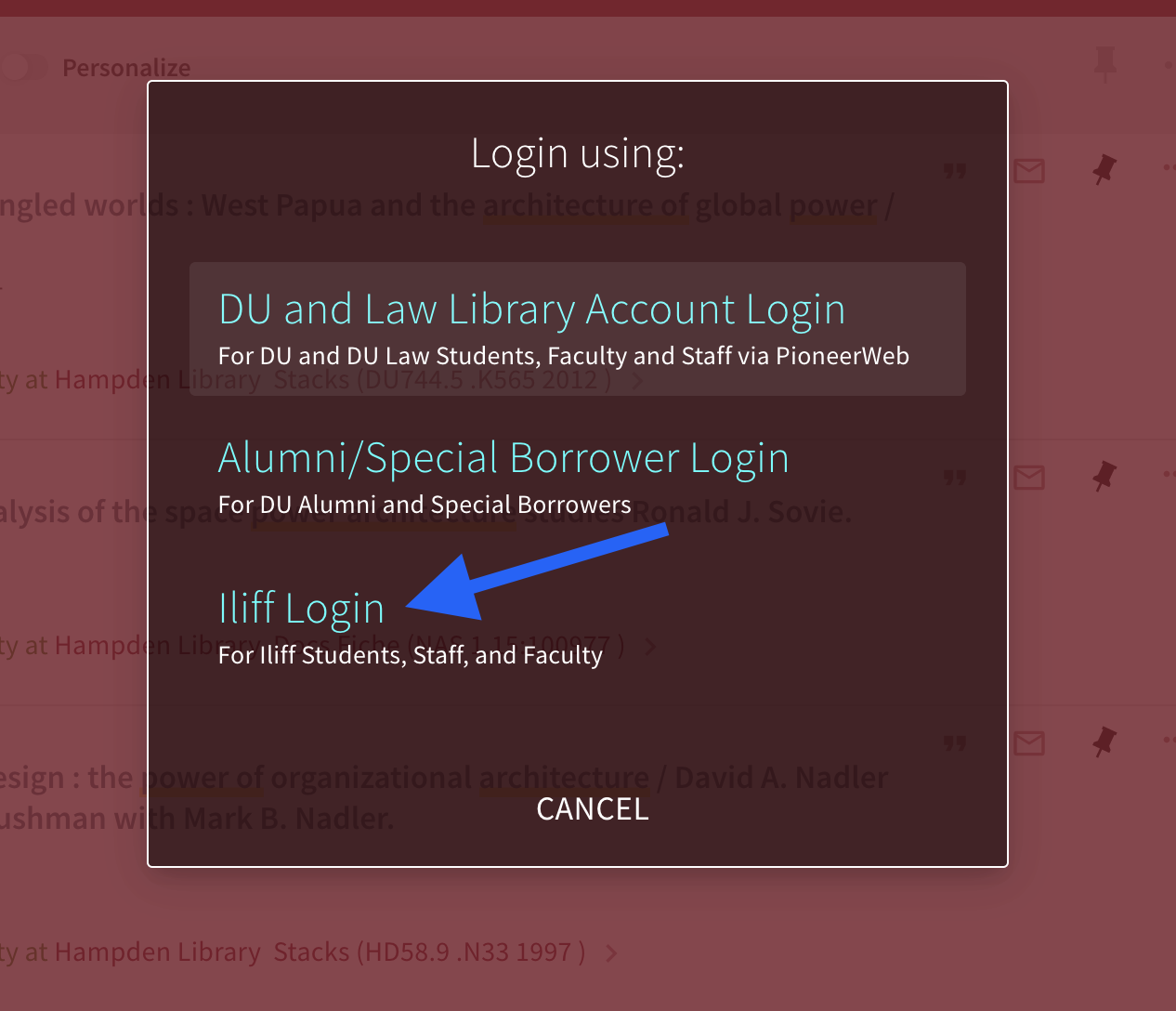Email the West Papua record

pos(1029,171)
